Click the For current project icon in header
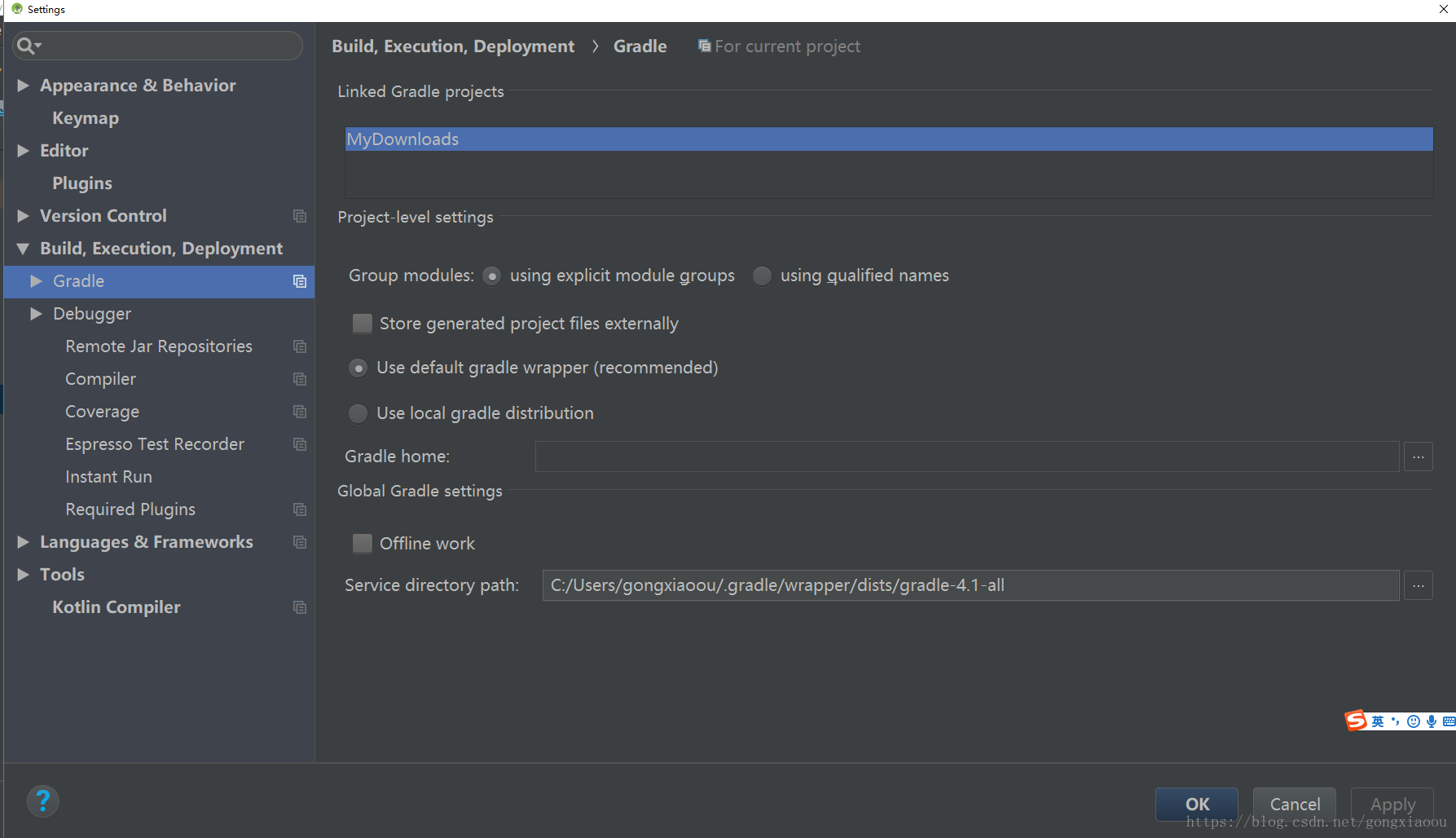The height and width of the screenshot is (838, 1456). pos(704,46)
